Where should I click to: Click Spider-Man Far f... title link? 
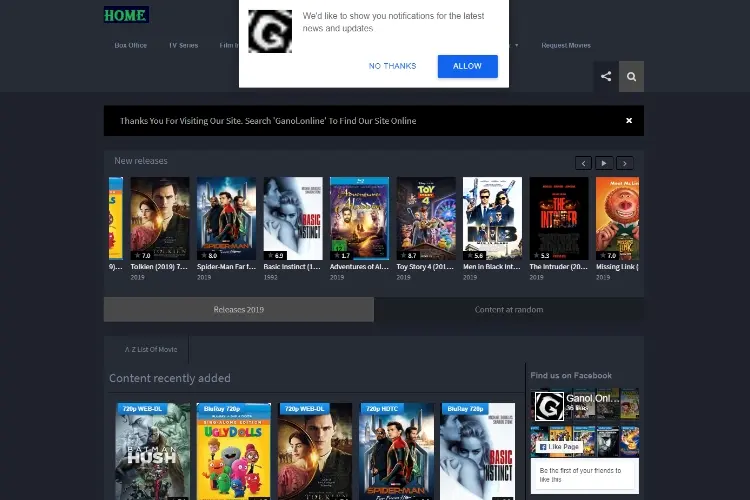pos(226,267)
